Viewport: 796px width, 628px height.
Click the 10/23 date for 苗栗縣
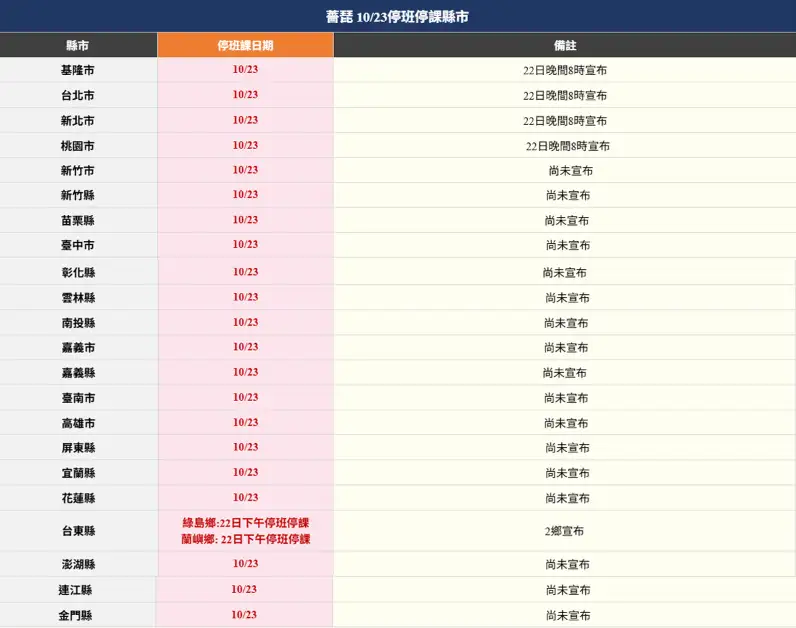(245, 220)
